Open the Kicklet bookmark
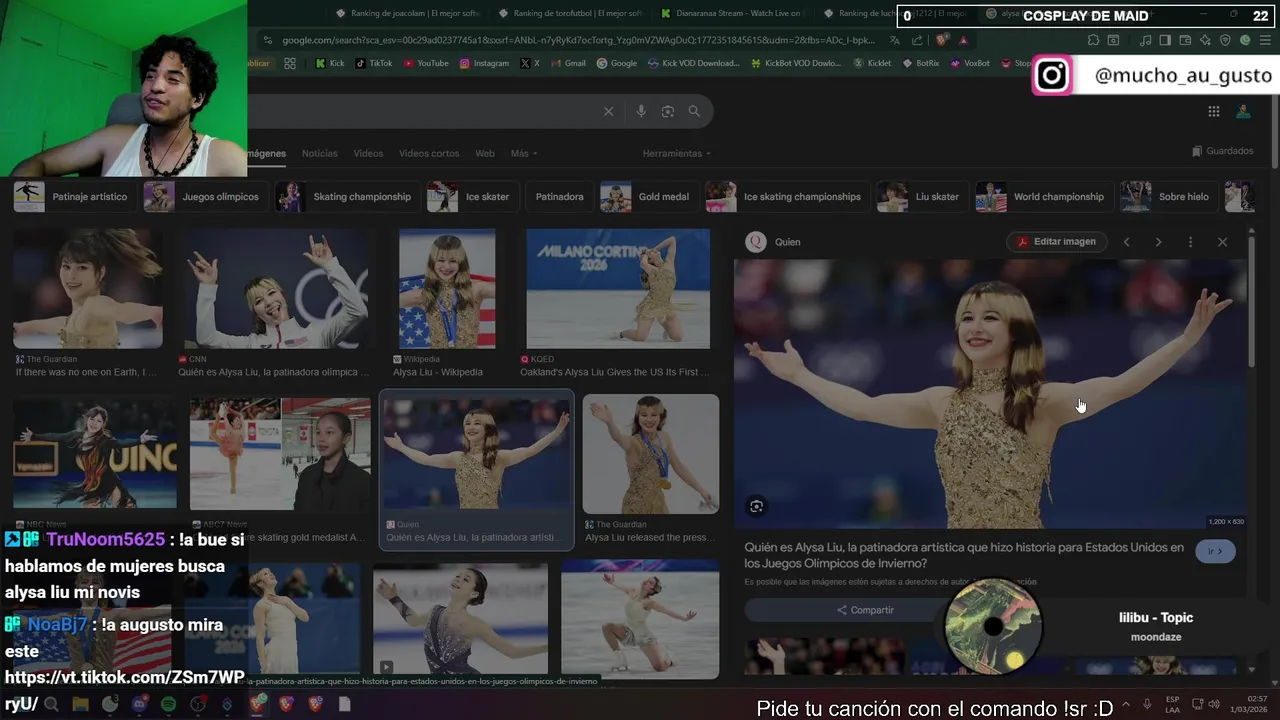 point(872,63)
